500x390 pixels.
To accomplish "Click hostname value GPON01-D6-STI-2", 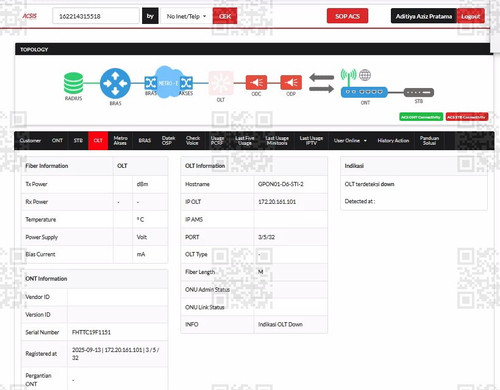I will pos(281,184).
